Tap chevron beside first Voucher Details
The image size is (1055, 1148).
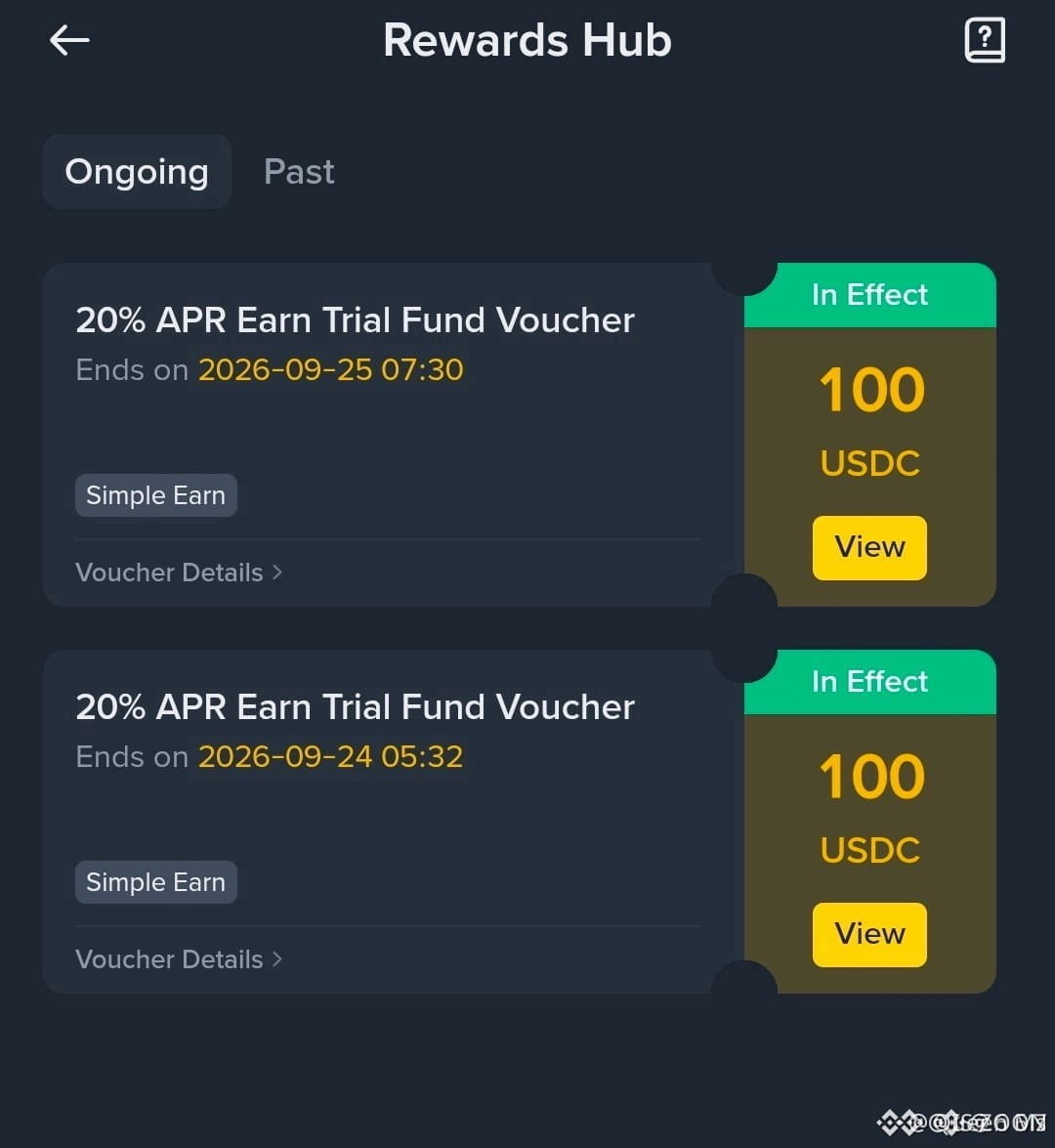(x=276, y=573)
